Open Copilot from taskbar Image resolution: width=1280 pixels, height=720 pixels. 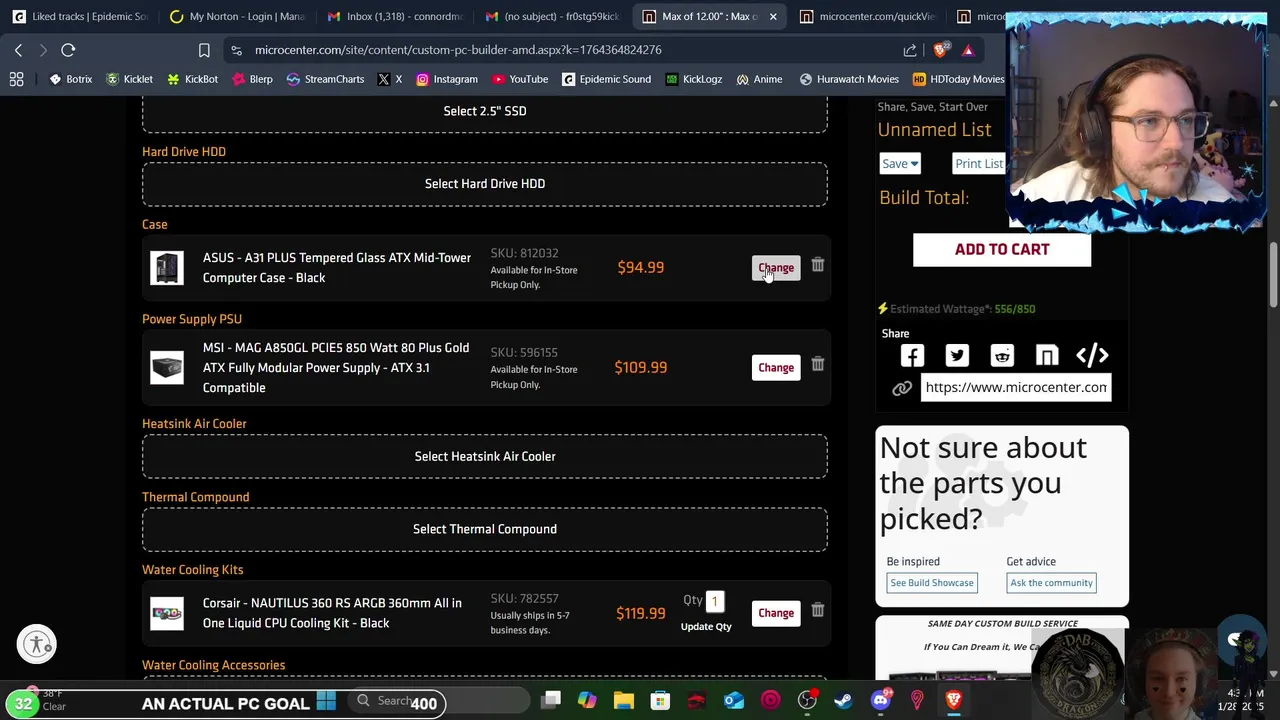(587, 701)
